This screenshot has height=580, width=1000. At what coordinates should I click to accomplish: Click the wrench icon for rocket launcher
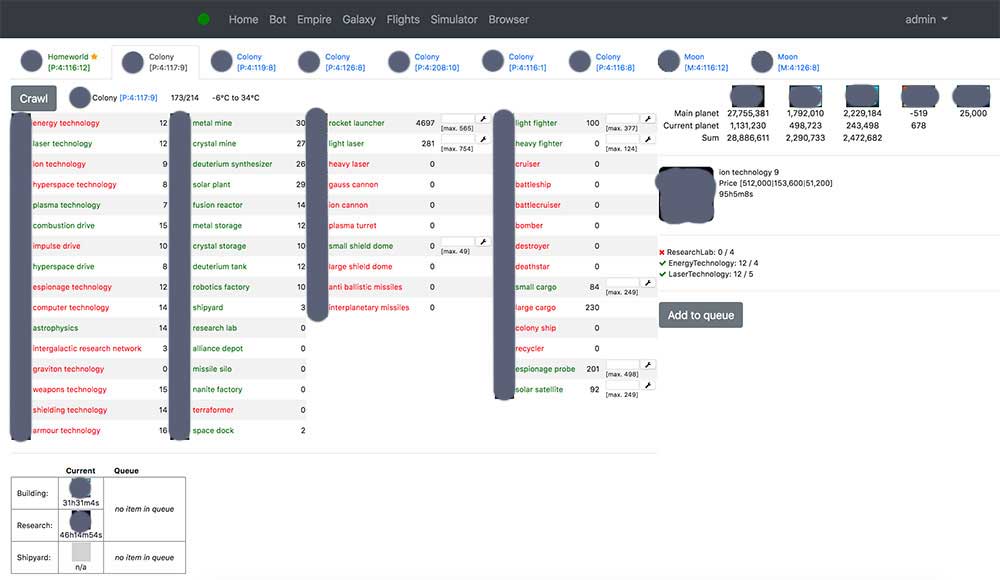pyautogui.click(x=483, y=119)
